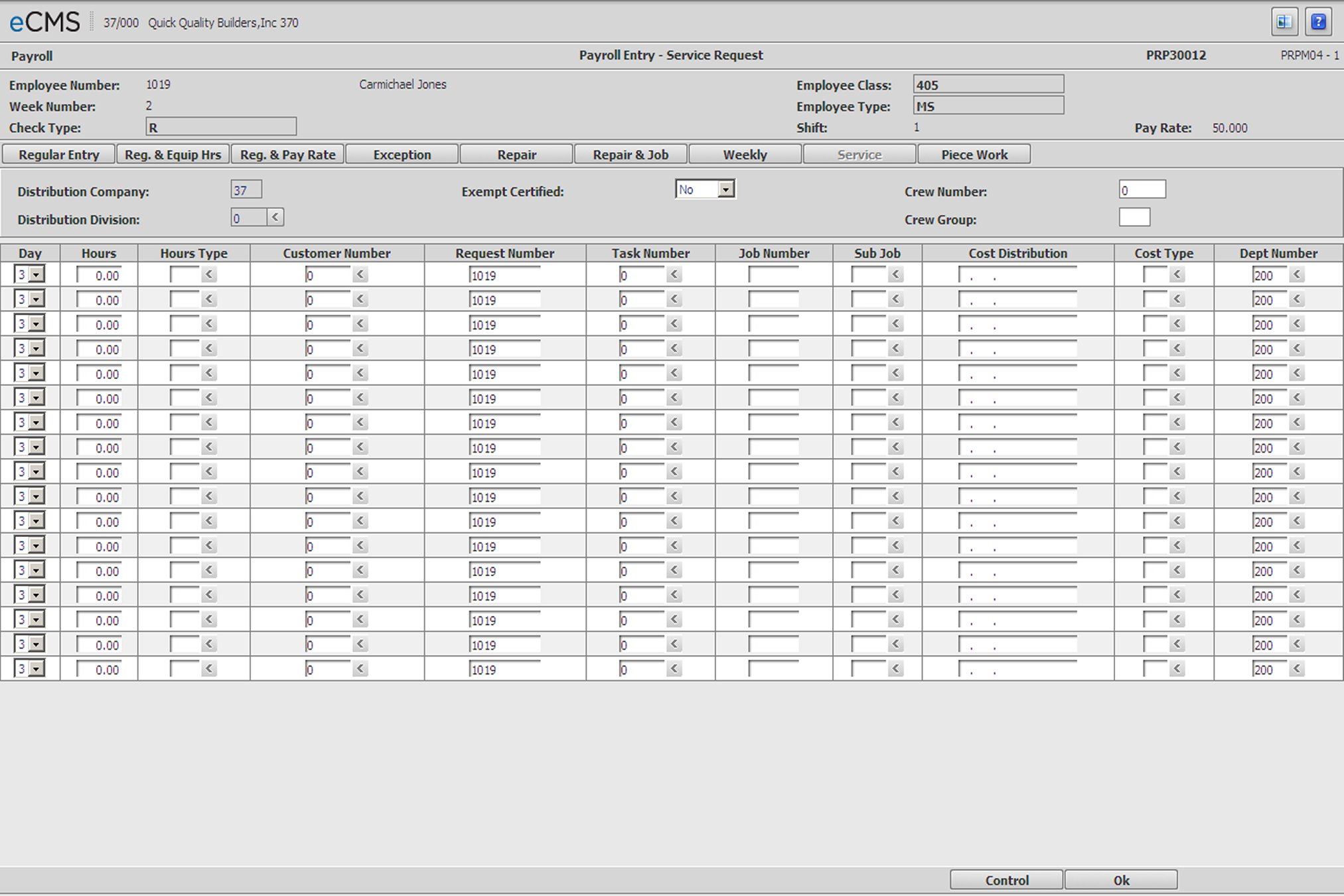
Task: Open Task Number lookup in last row
Action: click(674, 668)
